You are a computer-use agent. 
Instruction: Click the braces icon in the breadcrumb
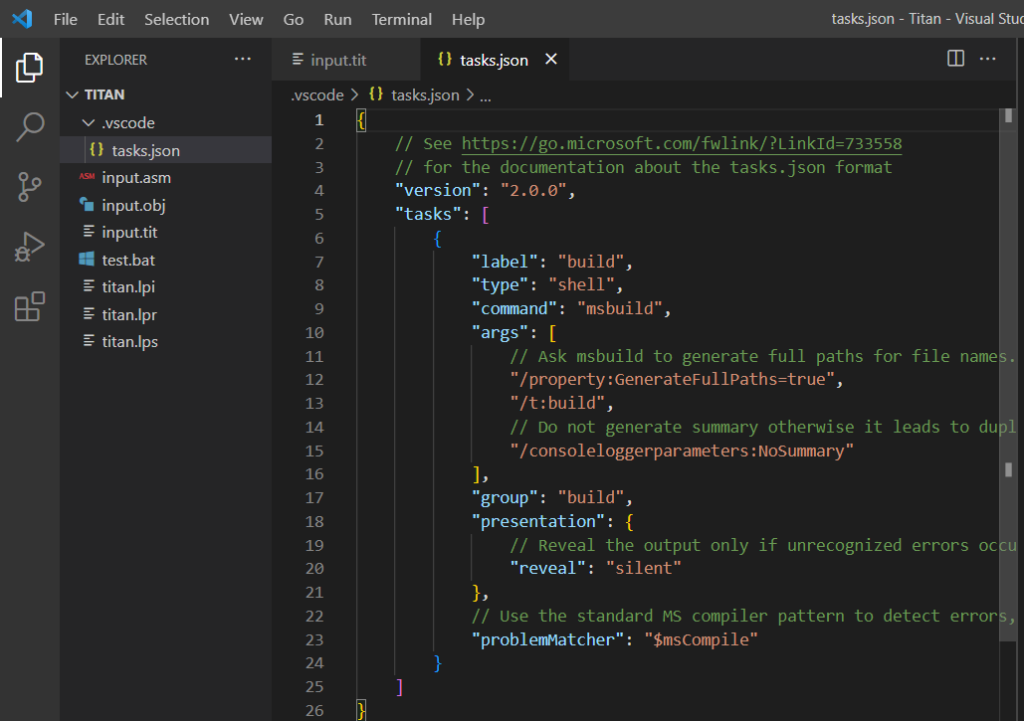pyautogui.click(x=376, y=94)
